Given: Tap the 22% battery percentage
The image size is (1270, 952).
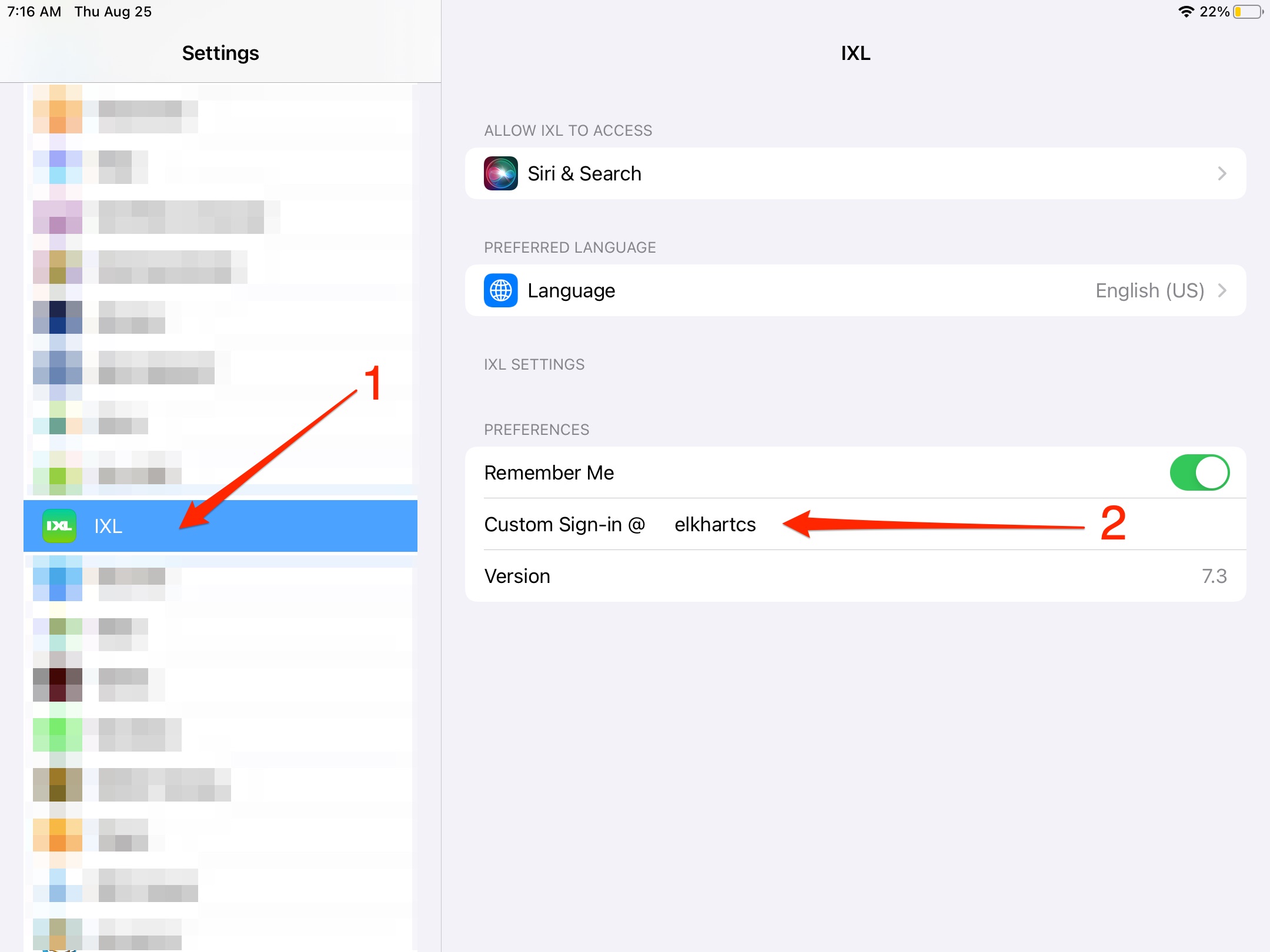Looking at the screenshot, I should [1214, 12].
